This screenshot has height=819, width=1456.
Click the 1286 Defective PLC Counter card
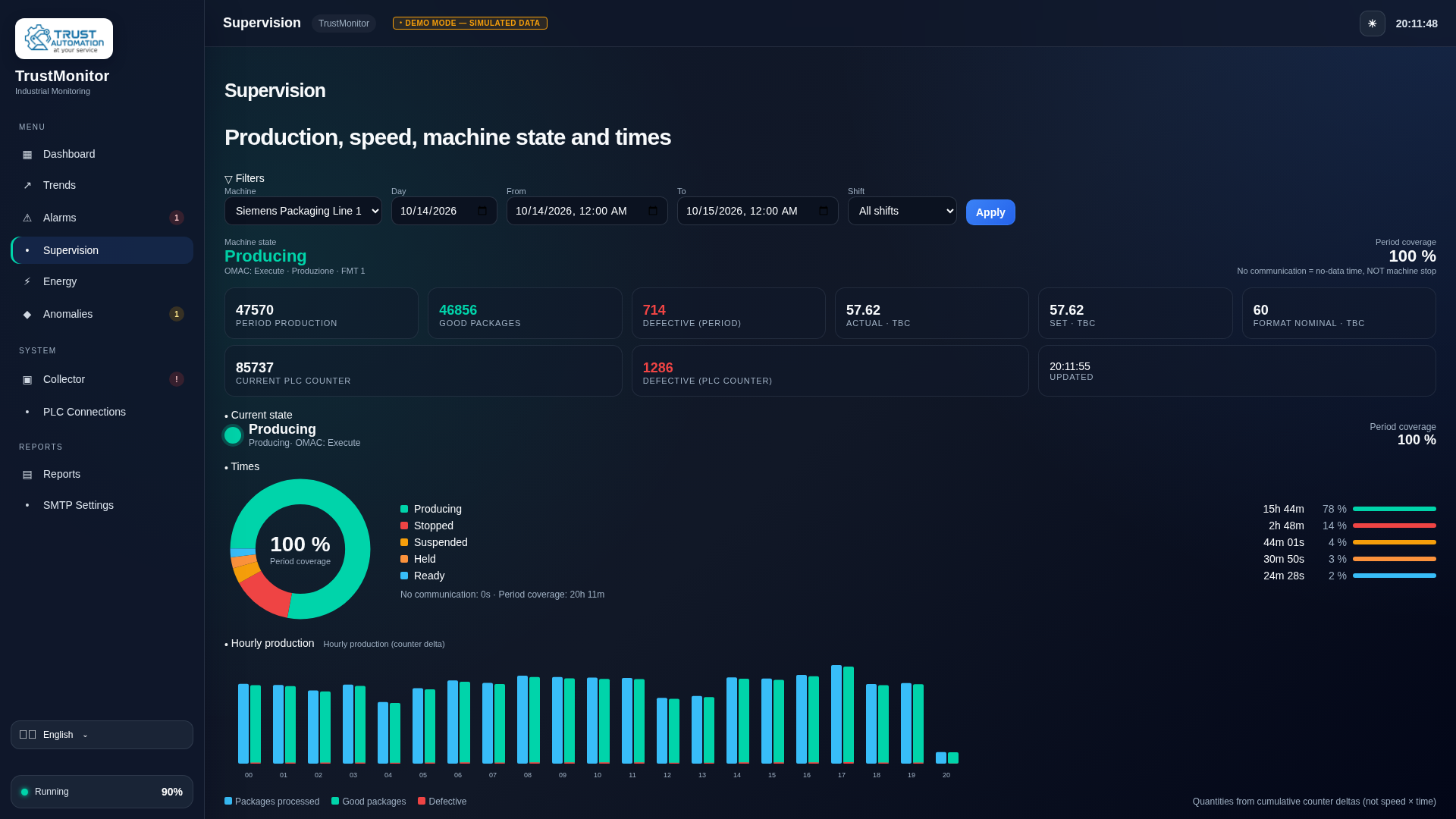tap(830, 371)
